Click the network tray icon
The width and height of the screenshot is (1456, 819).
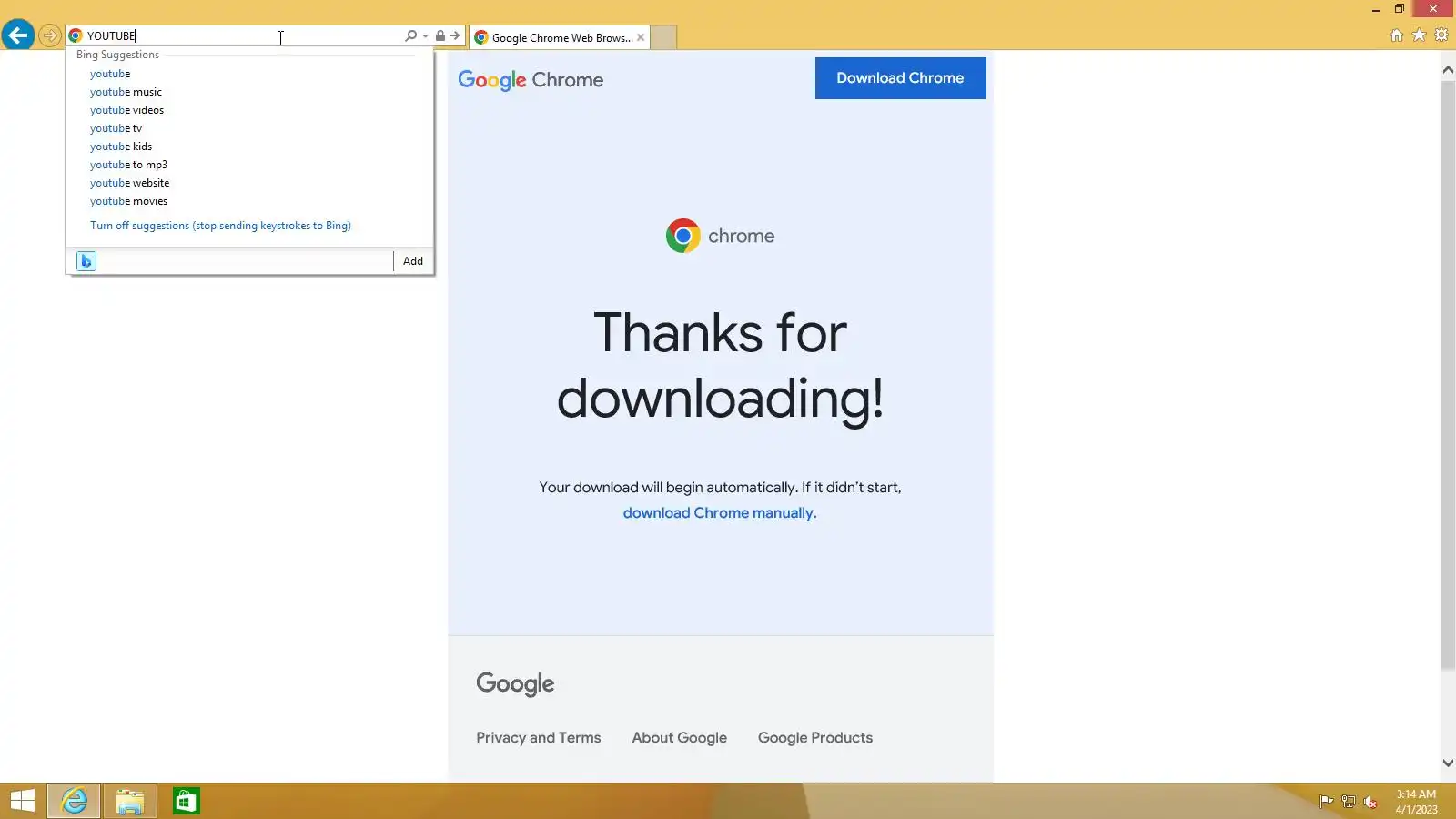[x=1349, y=802]
